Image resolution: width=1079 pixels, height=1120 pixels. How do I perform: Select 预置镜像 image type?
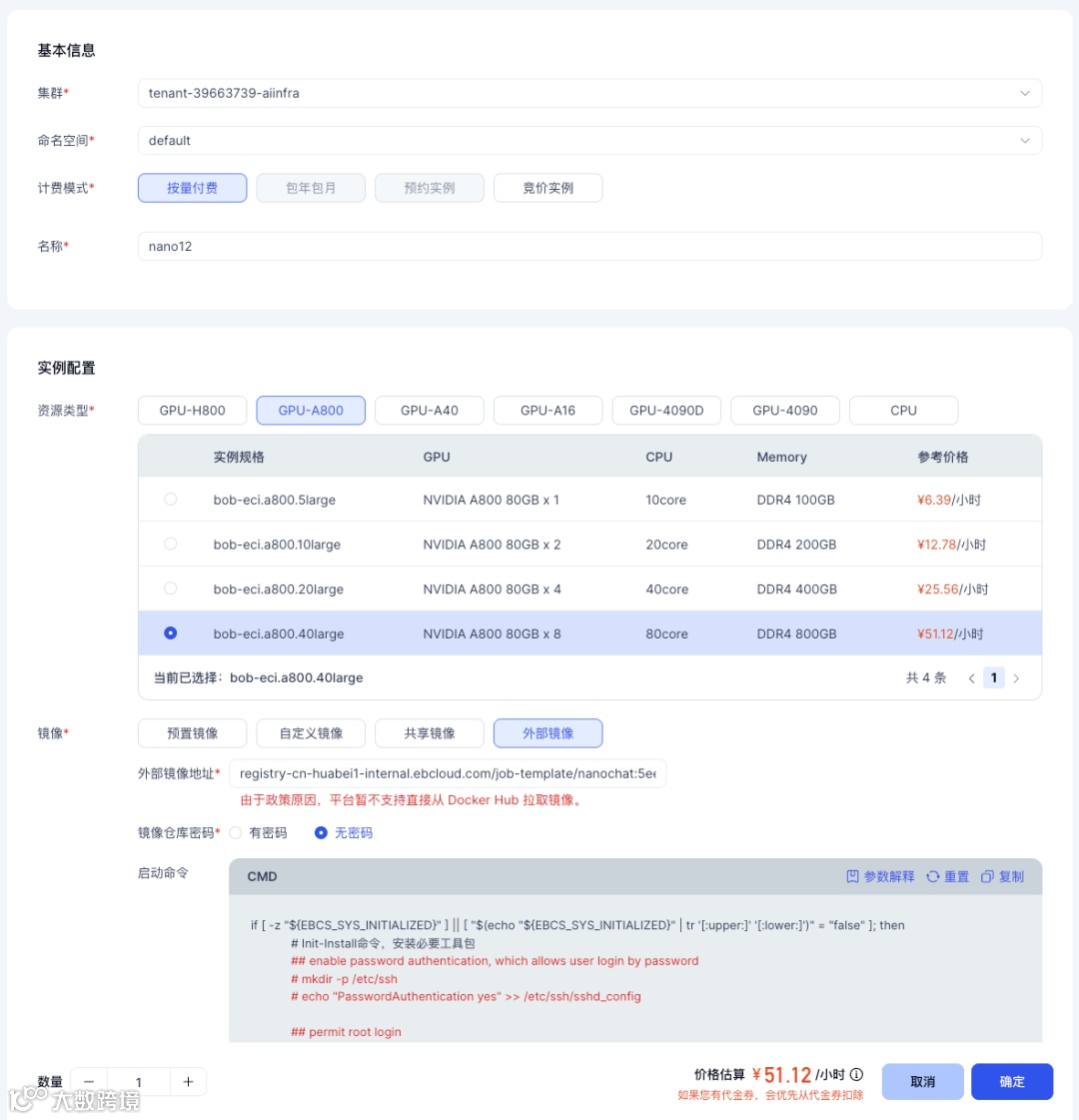pos(192,733)
